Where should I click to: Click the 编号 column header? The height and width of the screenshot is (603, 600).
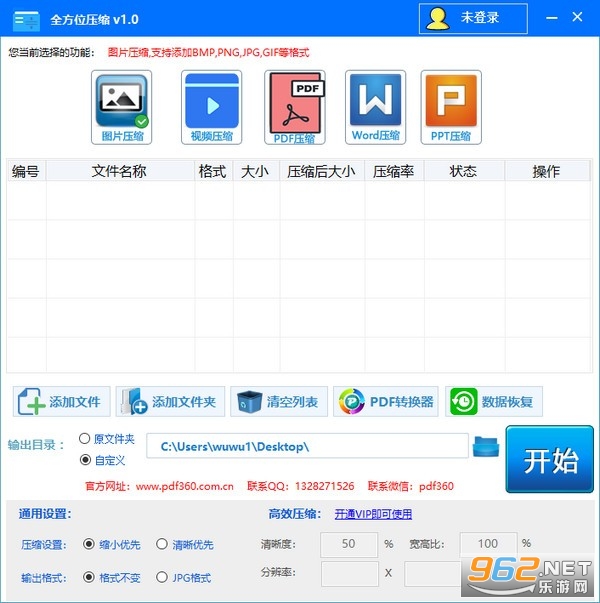coord(26,171)
